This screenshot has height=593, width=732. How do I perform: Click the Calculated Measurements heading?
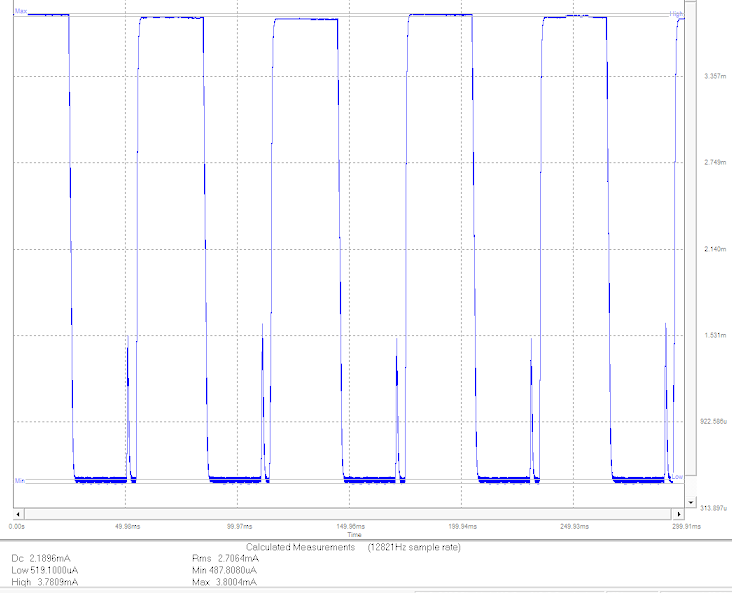(301, 547)
